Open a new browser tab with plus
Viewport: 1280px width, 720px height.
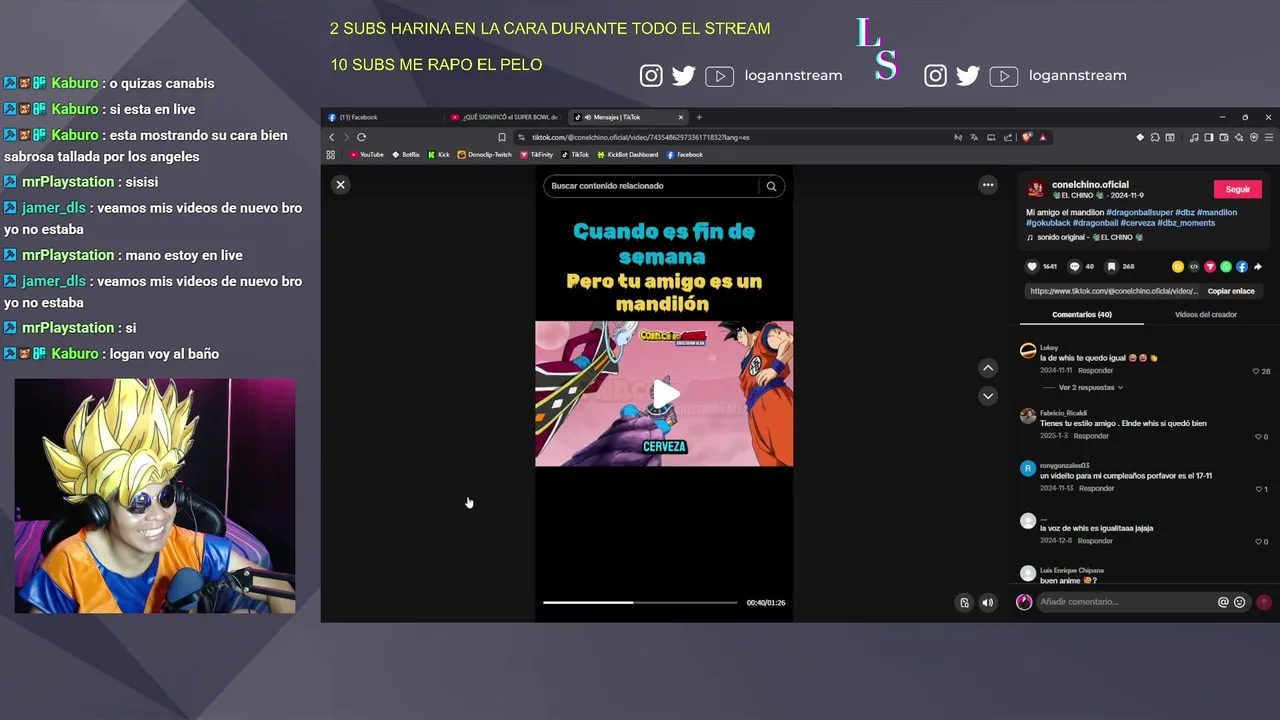pos(699,117)
